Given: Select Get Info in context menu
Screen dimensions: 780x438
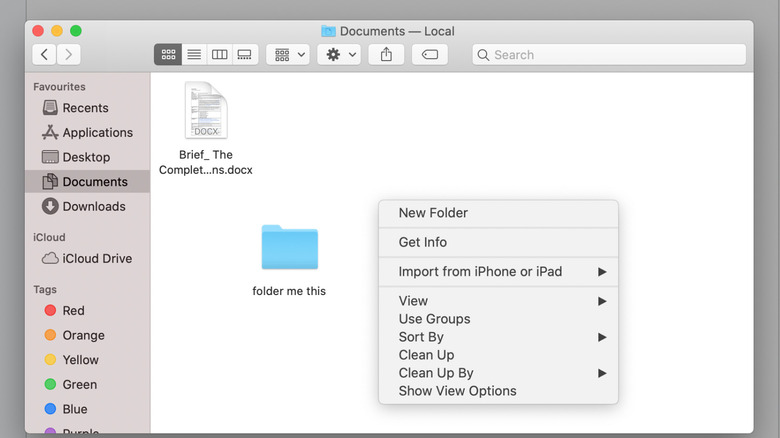Looking at the screenshot, I should pyautogui.click(x=423, y=242).
